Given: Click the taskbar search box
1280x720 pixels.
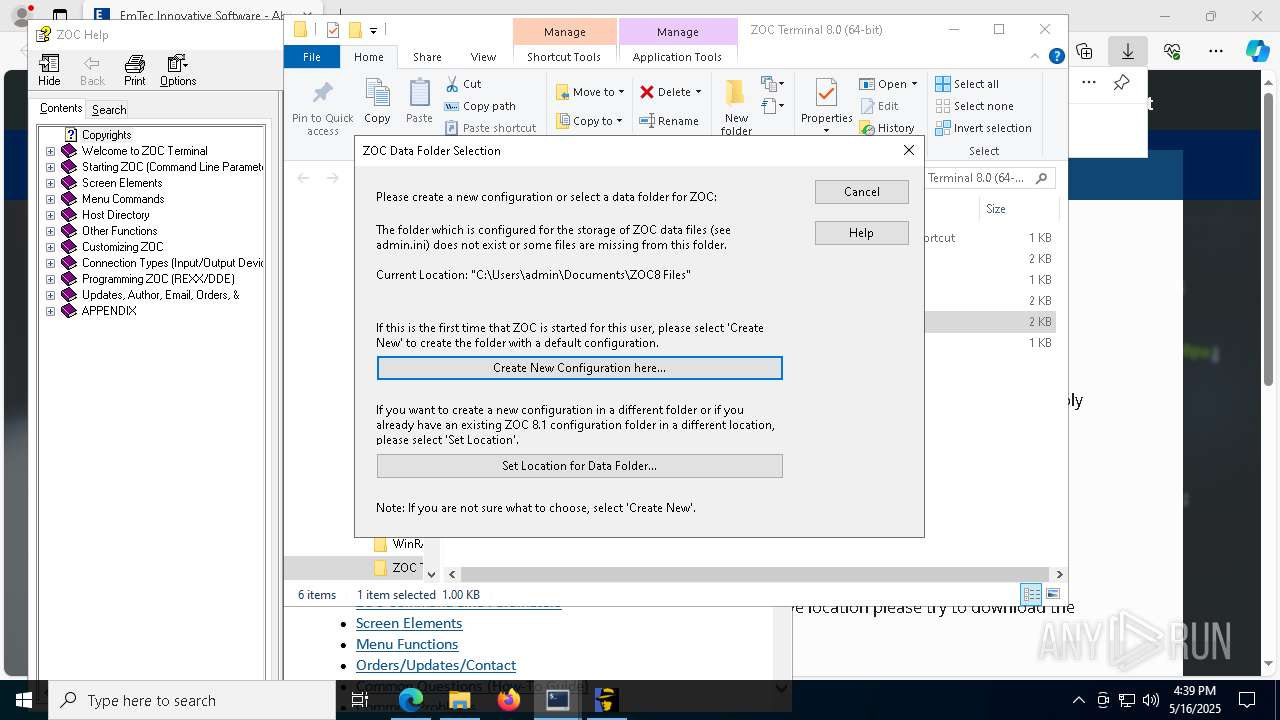Looking at the screenshot, I should pyautogui.click(x=191, y=700).
